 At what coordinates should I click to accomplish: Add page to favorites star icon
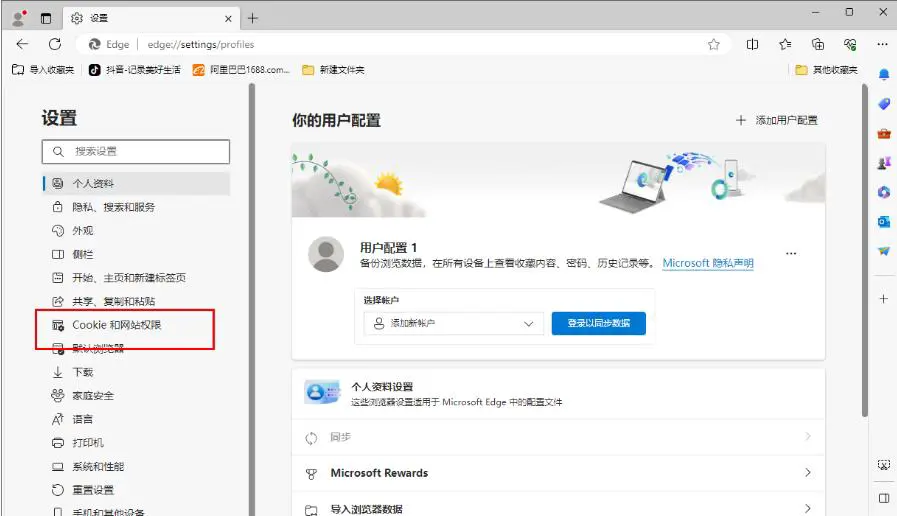713,45
